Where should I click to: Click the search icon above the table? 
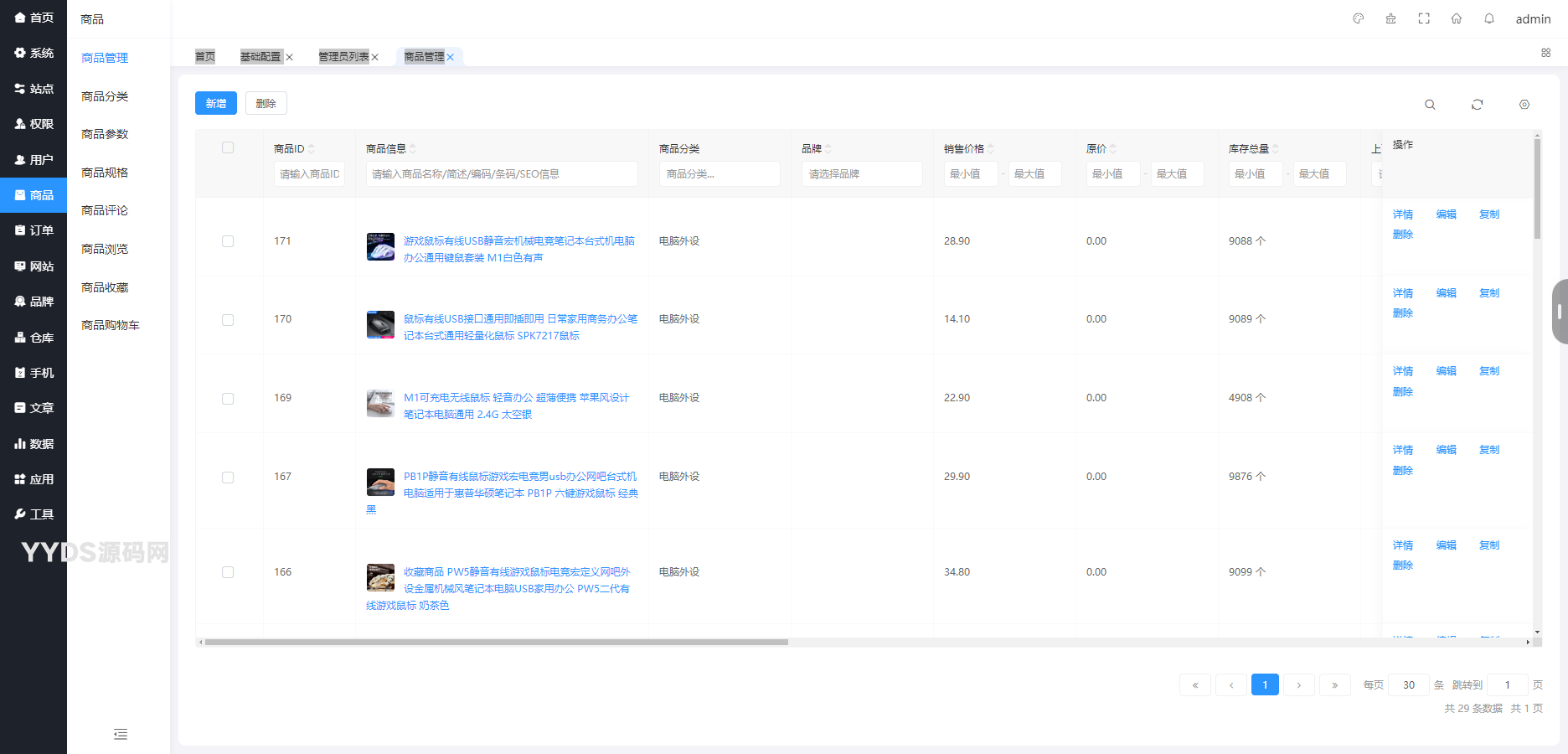coord(1430,105)
